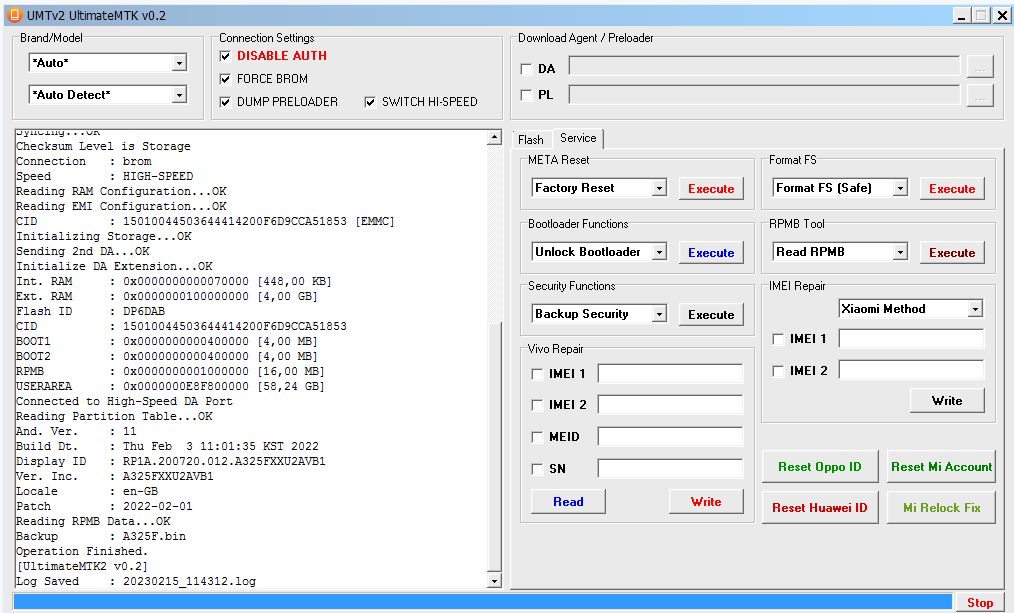Click the log scroll up arrow

494,137
